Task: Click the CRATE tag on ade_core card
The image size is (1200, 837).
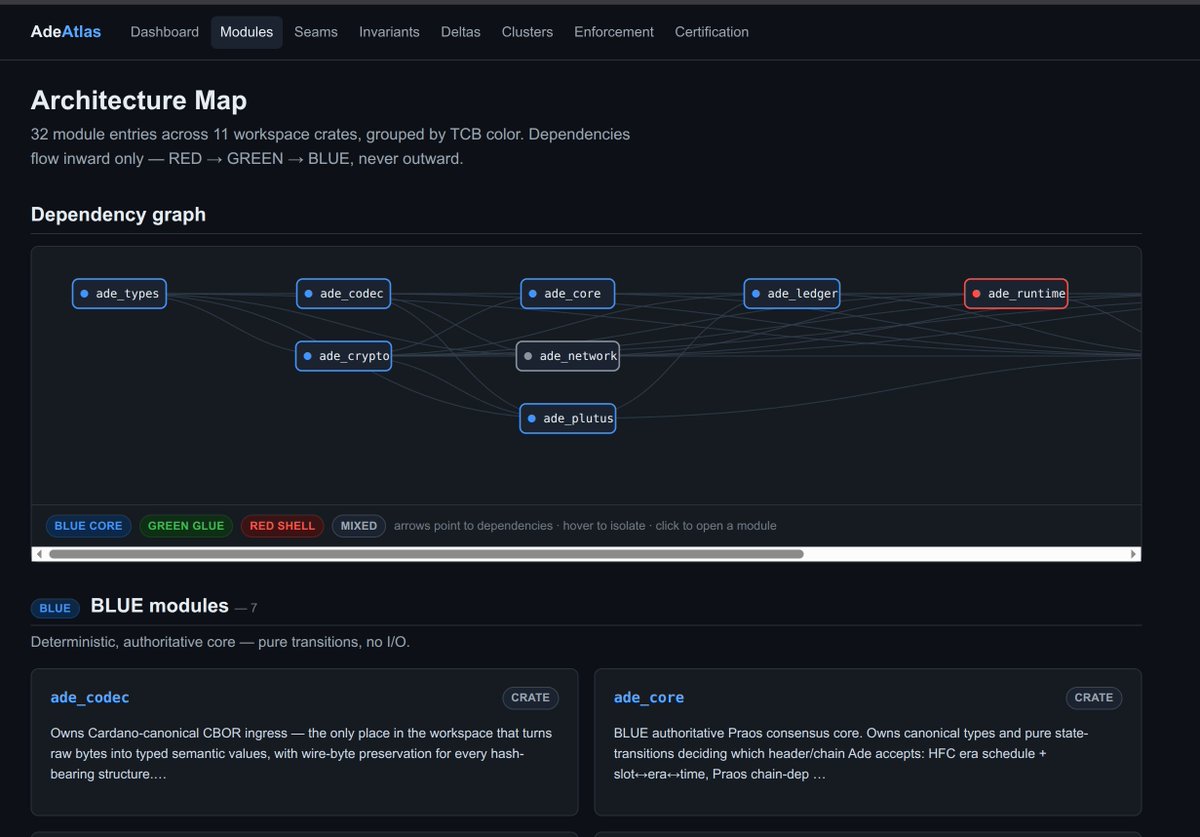Action: (x=1093, y=698)
